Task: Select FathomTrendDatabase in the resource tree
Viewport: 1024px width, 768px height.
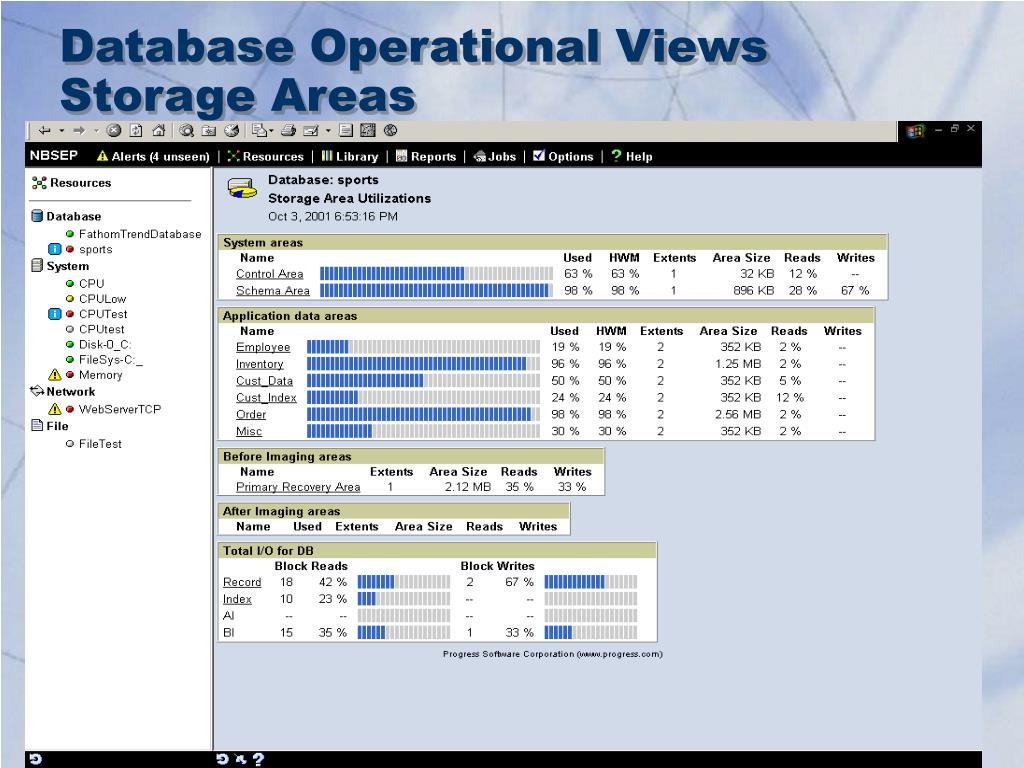Action: 140,234
